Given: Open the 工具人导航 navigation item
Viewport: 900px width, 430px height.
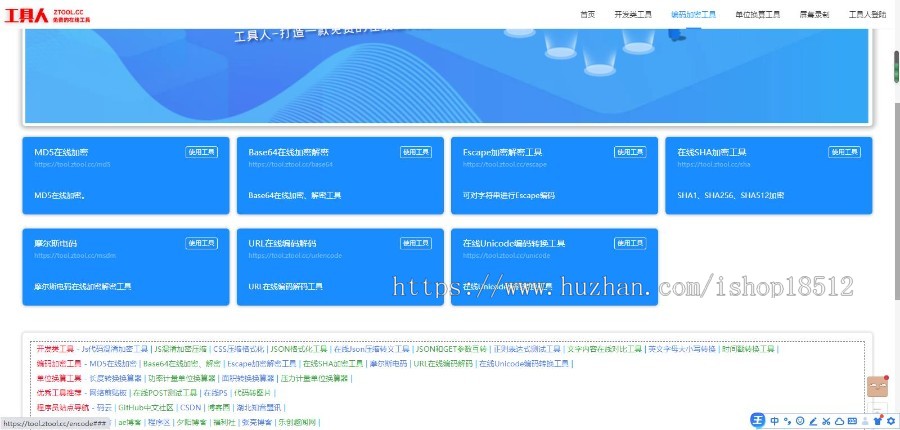Looking at the screenshot, I should click(867, 15).
